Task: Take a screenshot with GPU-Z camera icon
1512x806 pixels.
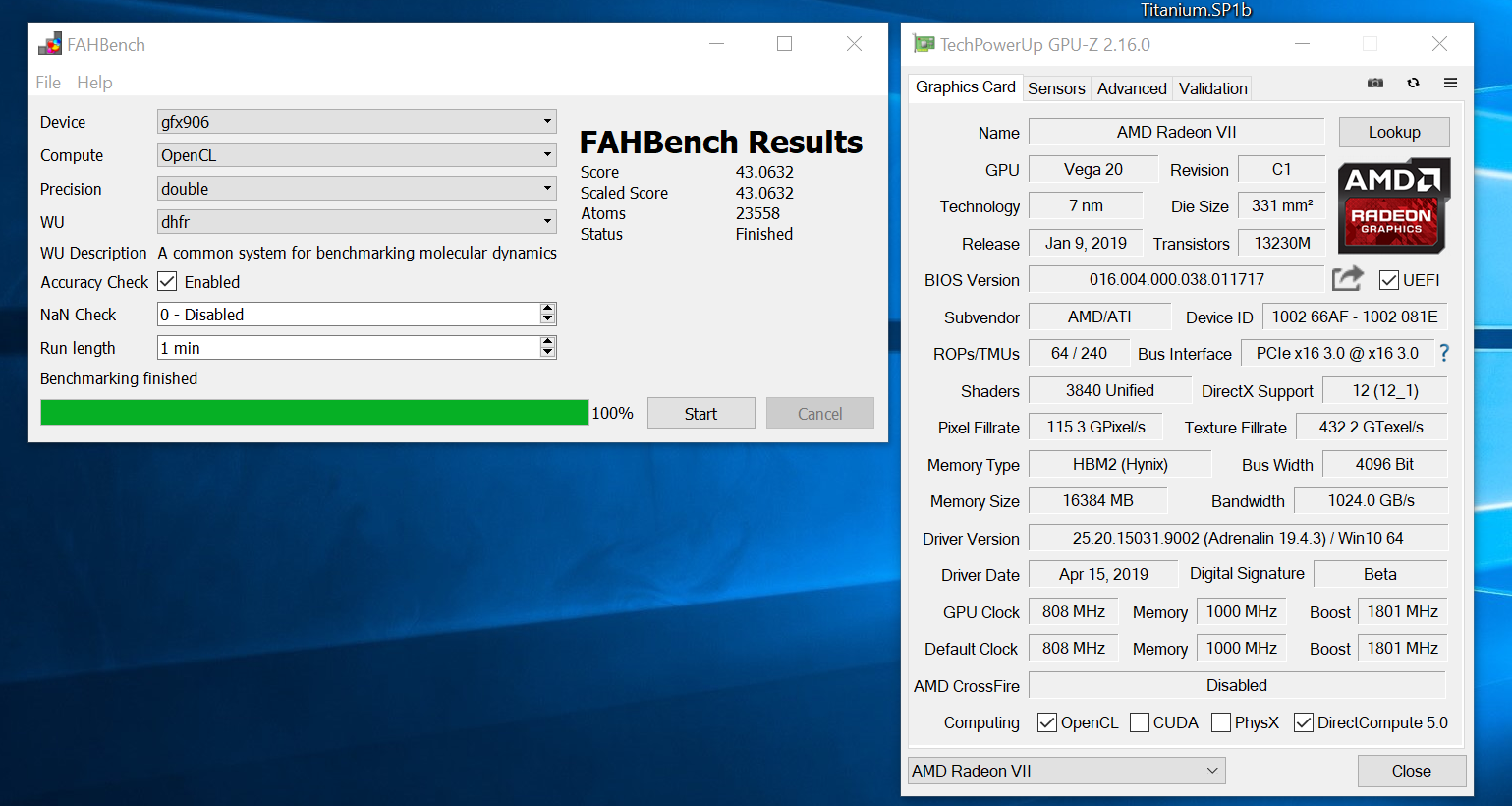Action: (1375, 83)
